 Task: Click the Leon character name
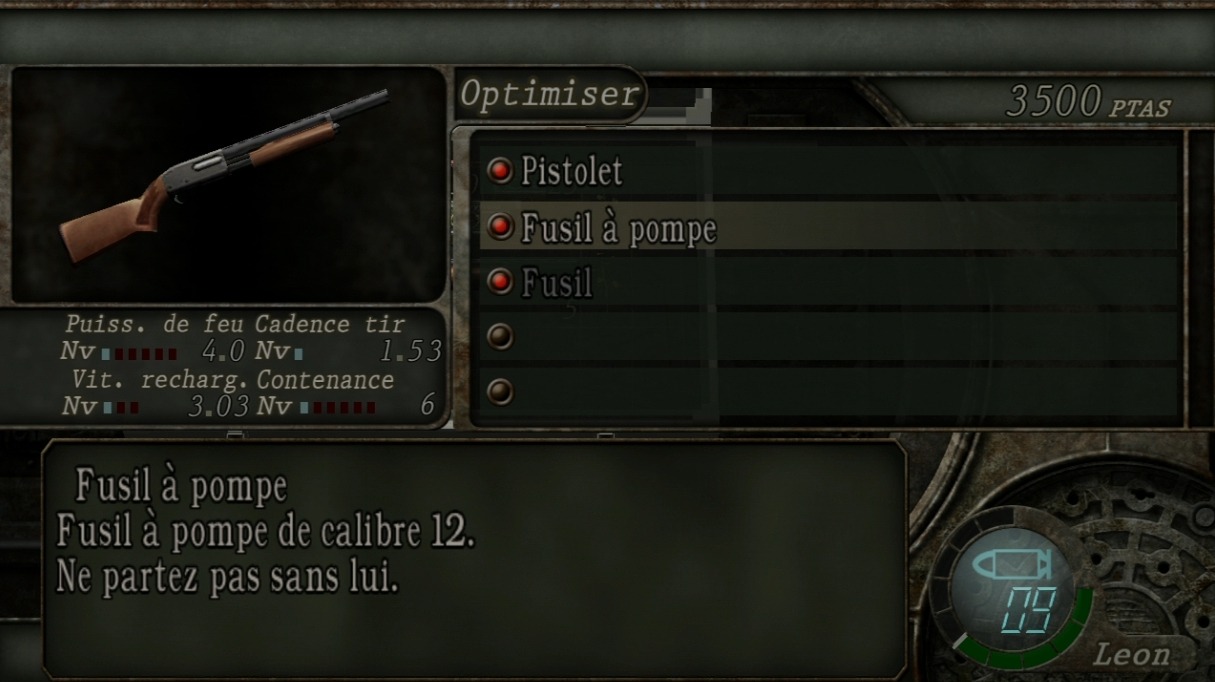pos(1130,655)
